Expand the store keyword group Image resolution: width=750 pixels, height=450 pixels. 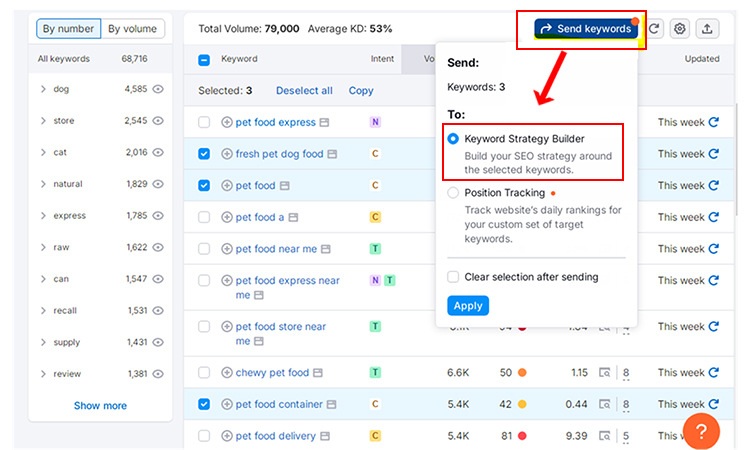pos(43,121)
